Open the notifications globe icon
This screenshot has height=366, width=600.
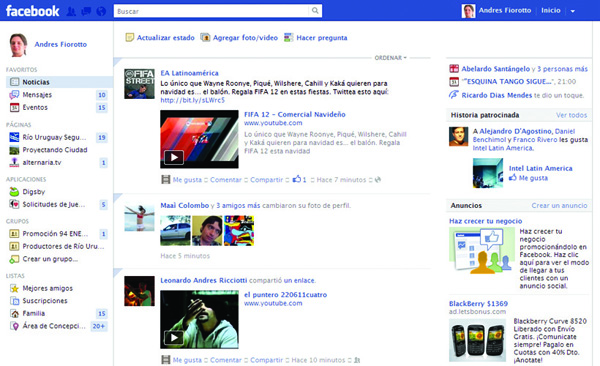(x=101, y=11)
